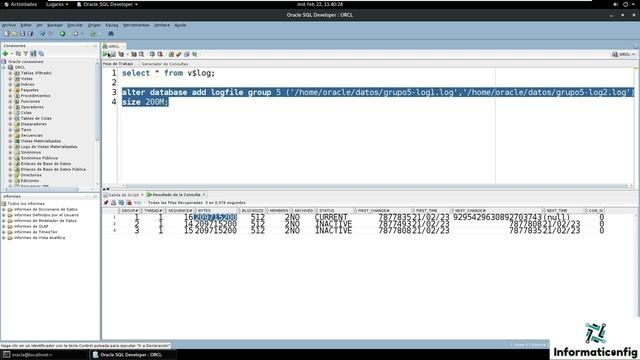Click the New file icon in main toolbar

(x=7, y=34)
